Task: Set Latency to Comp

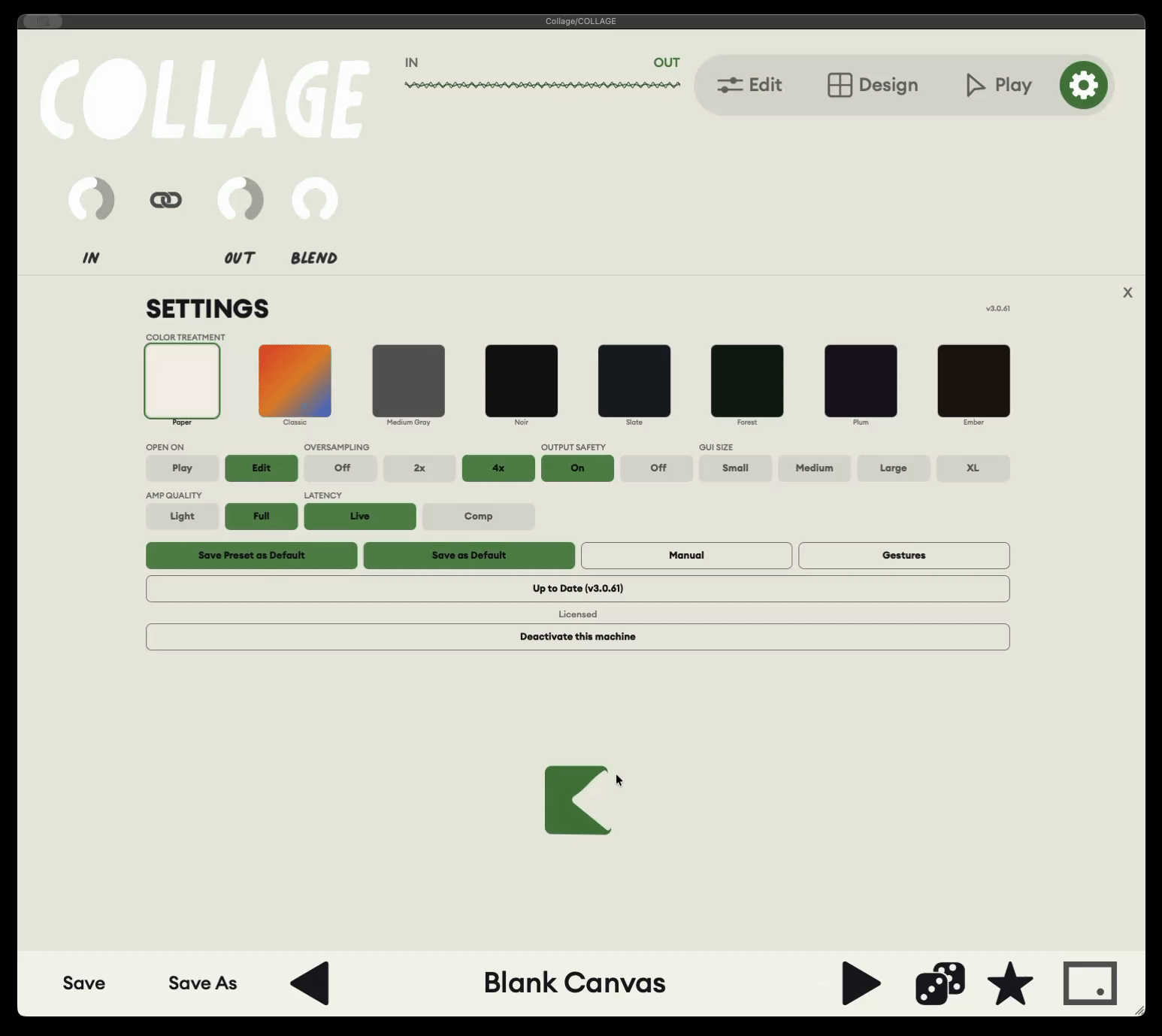Action: coord(478,516)
